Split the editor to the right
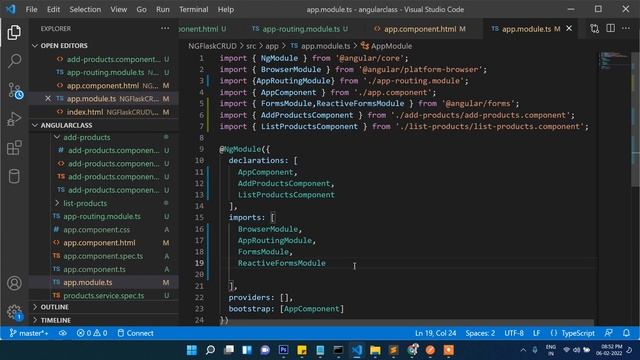The image size is (640, 360). 610,28
